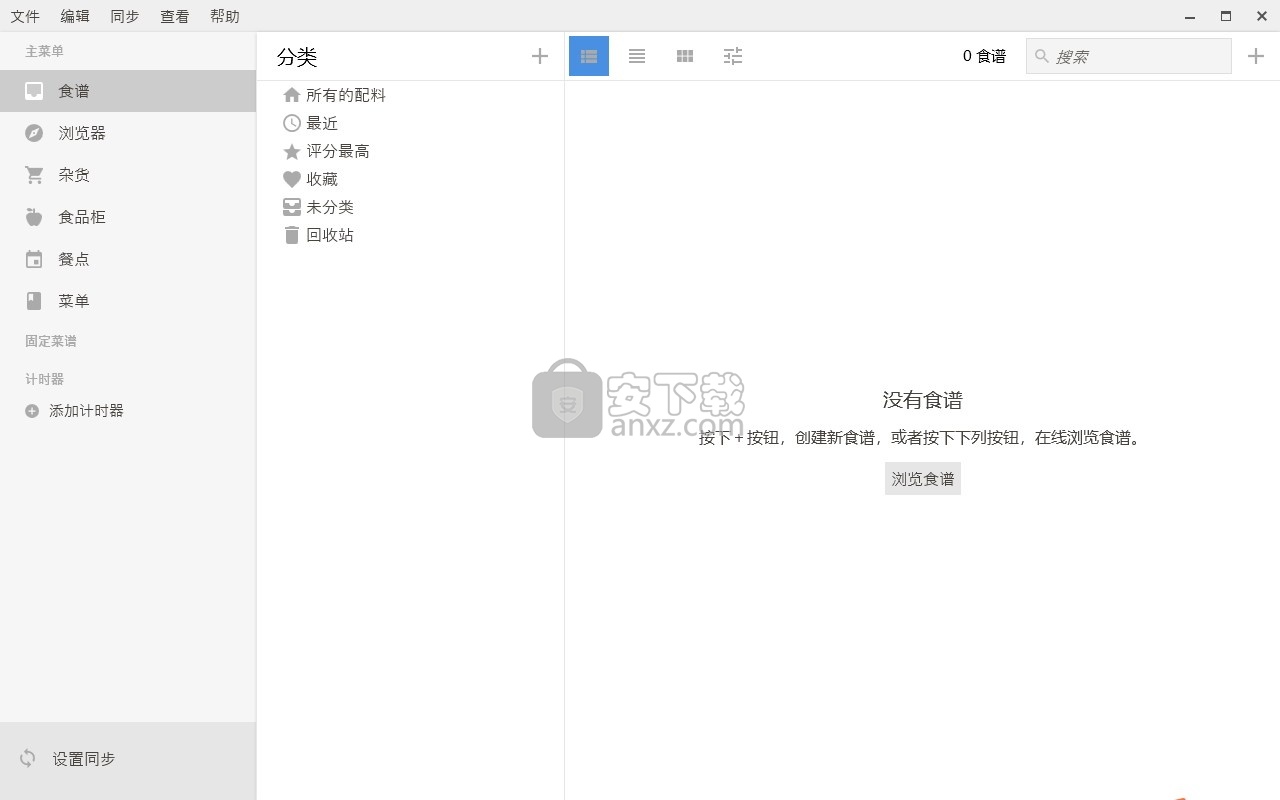Open the 食品柜 pantry section

pos(128,217)
